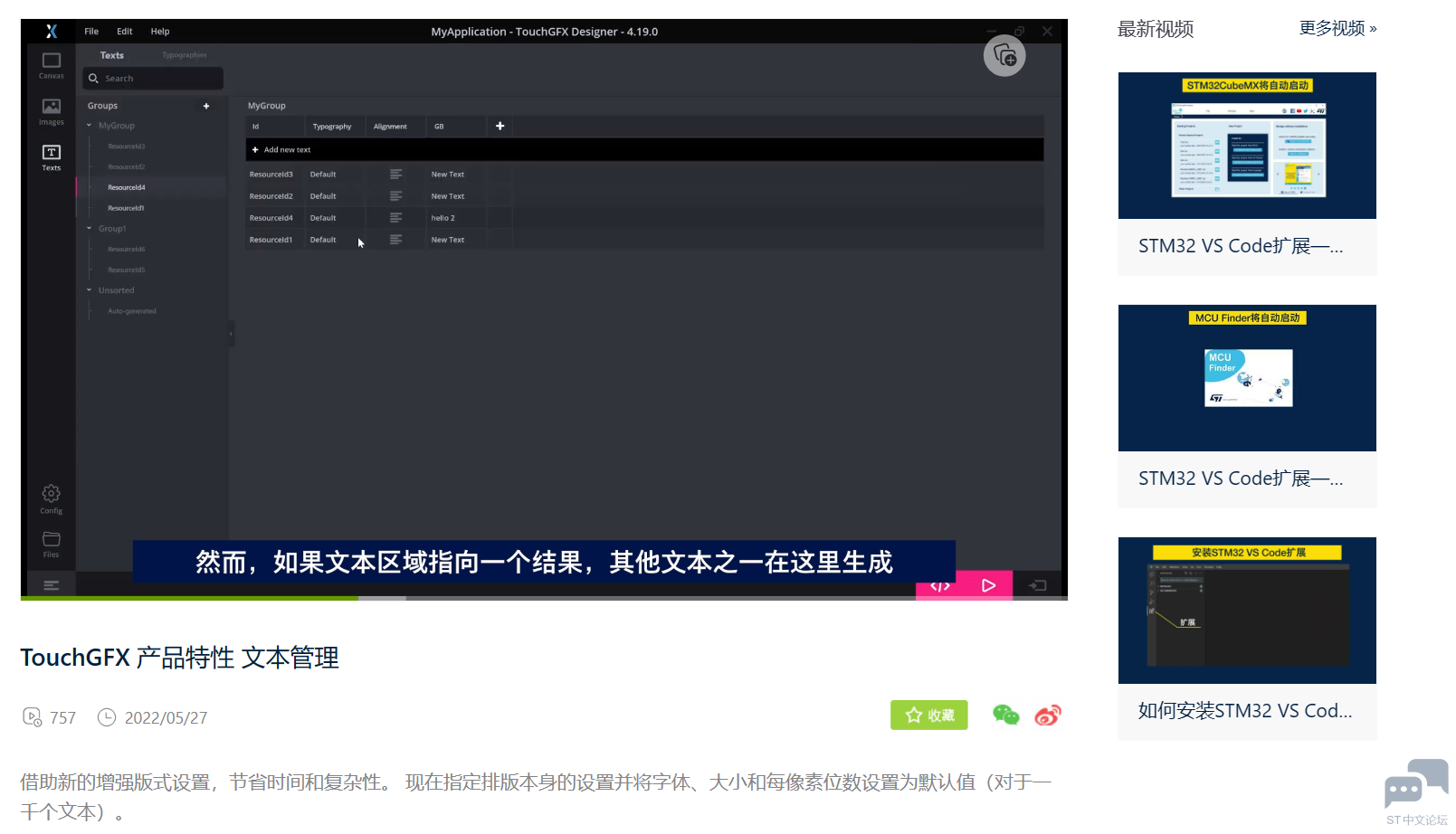Screen dimensions: 1456x834
Task: Collapse the Unsorted tree node
Action: [89, 290]
